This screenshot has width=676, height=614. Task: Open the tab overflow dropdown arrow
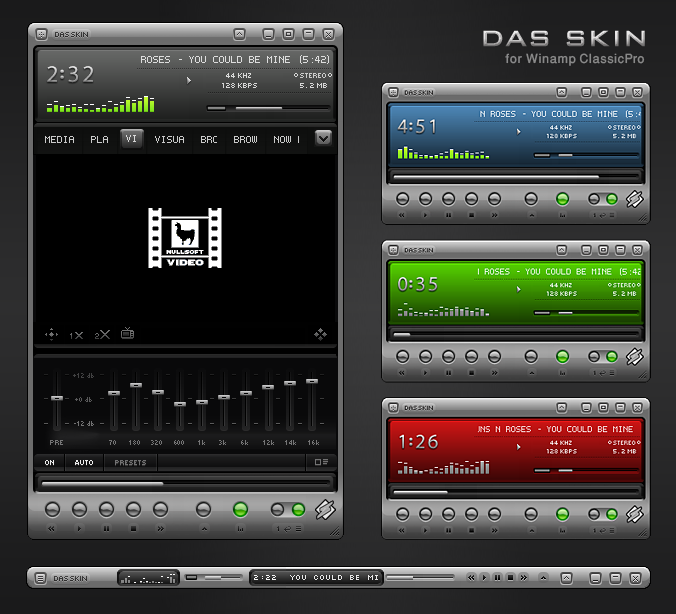point(323,138)
